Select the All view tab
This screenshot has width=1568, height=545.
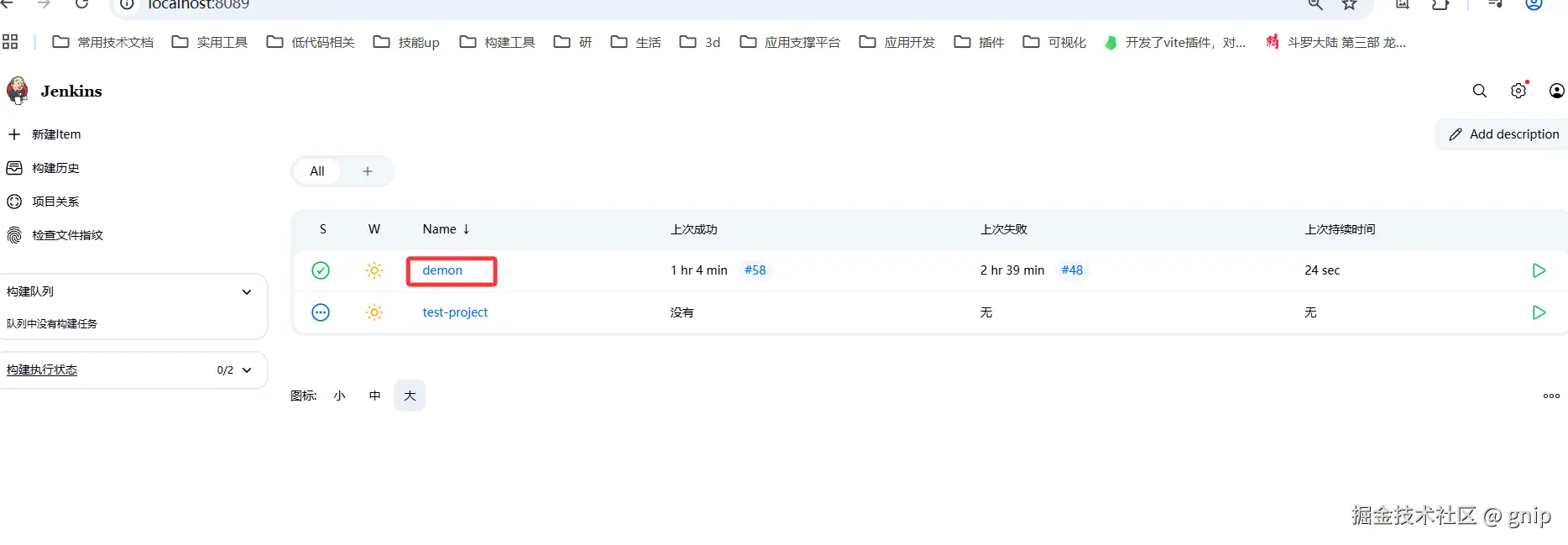click(317, 171)
